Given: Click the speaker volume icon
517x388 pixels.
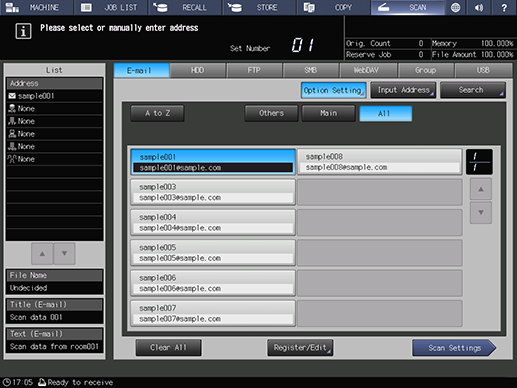Looking at the screenshot, I should click(x=479, y=7).
